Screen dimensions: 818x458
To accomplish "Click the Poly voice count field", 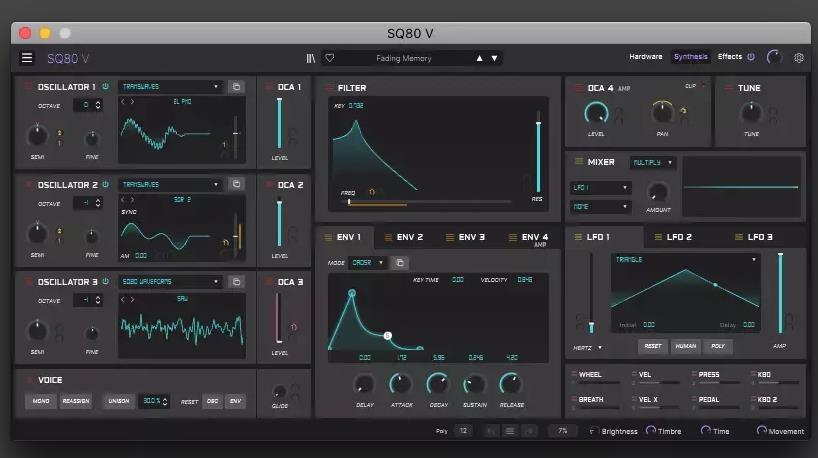I will (463, 431).
